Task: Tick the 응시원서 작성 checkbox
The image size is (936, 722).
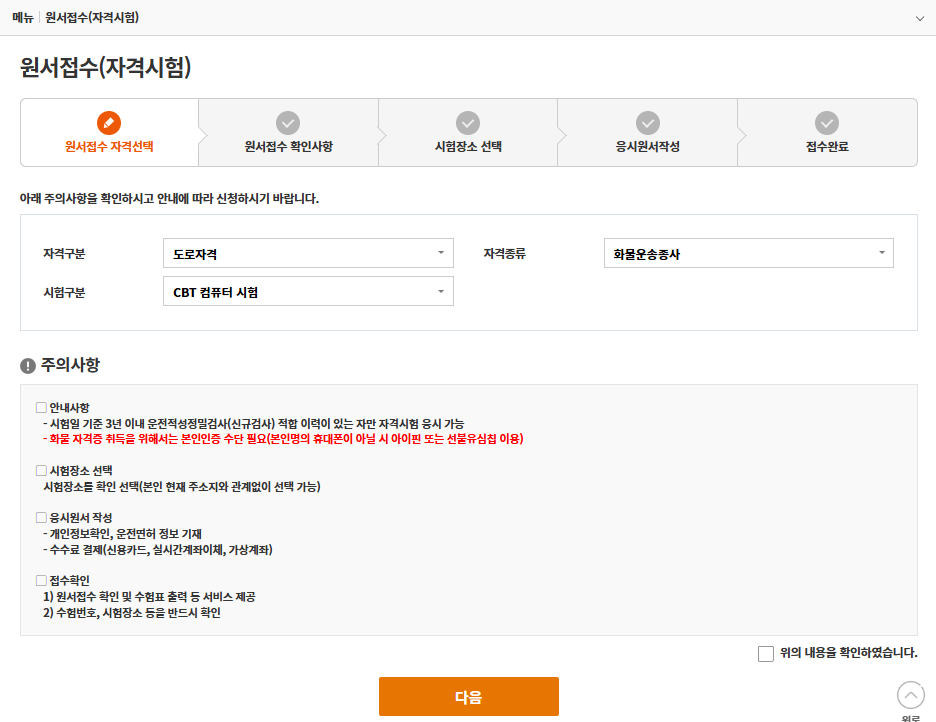Action: coord(41,517)
